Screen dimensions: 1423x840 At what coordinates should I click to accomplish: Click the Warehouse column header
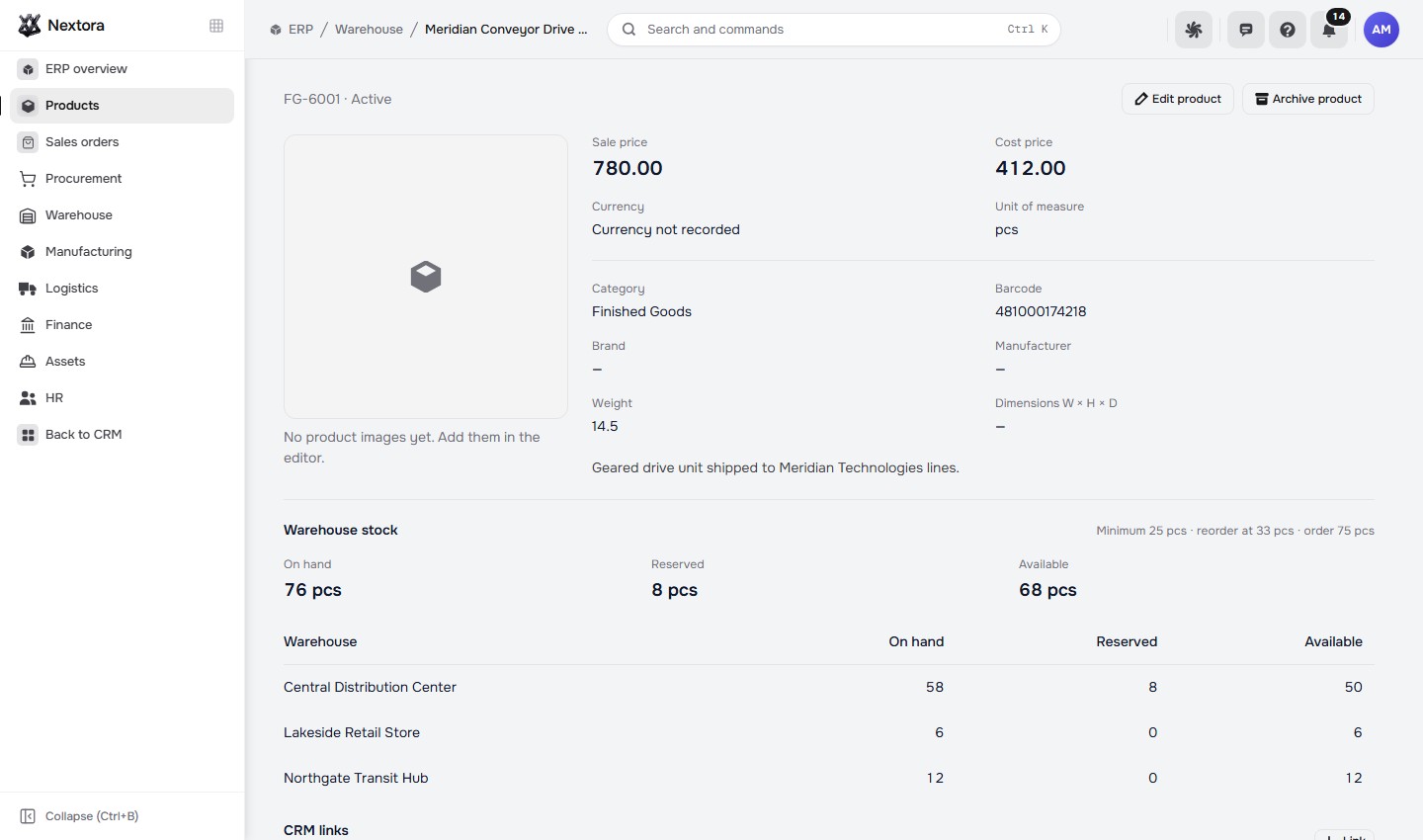[x=320, y=641]
